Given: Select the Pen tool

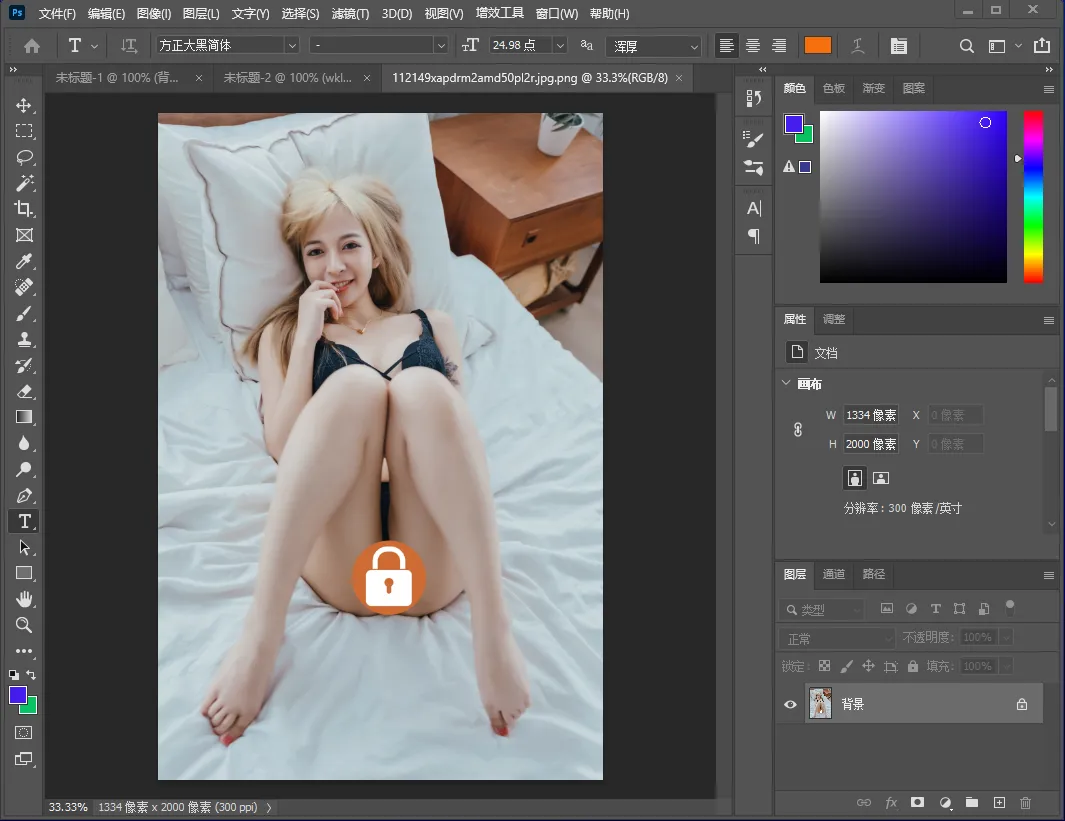Looking at the screenshot, I should (x=24, y=496).
